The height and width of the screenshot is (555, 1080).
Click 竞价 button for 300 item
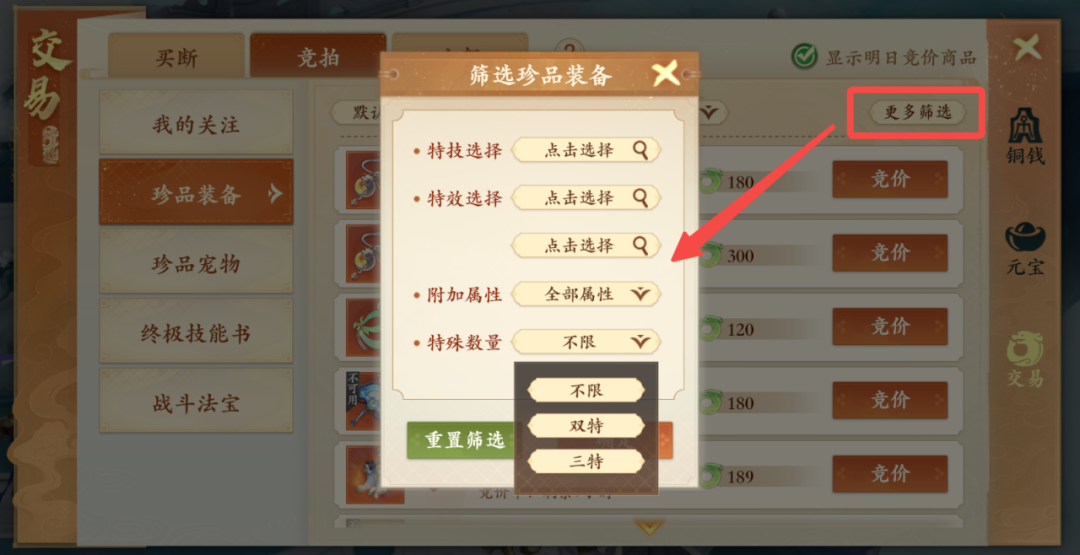890,253
